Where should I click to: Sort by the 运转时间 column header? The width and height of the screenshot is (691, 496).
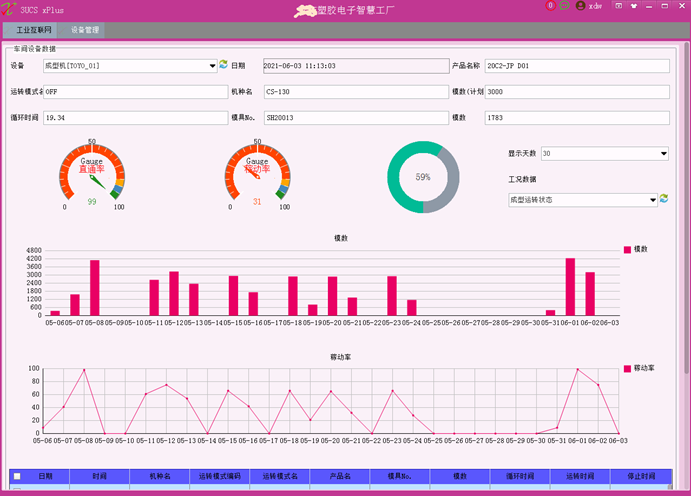(x=580, y=476)
